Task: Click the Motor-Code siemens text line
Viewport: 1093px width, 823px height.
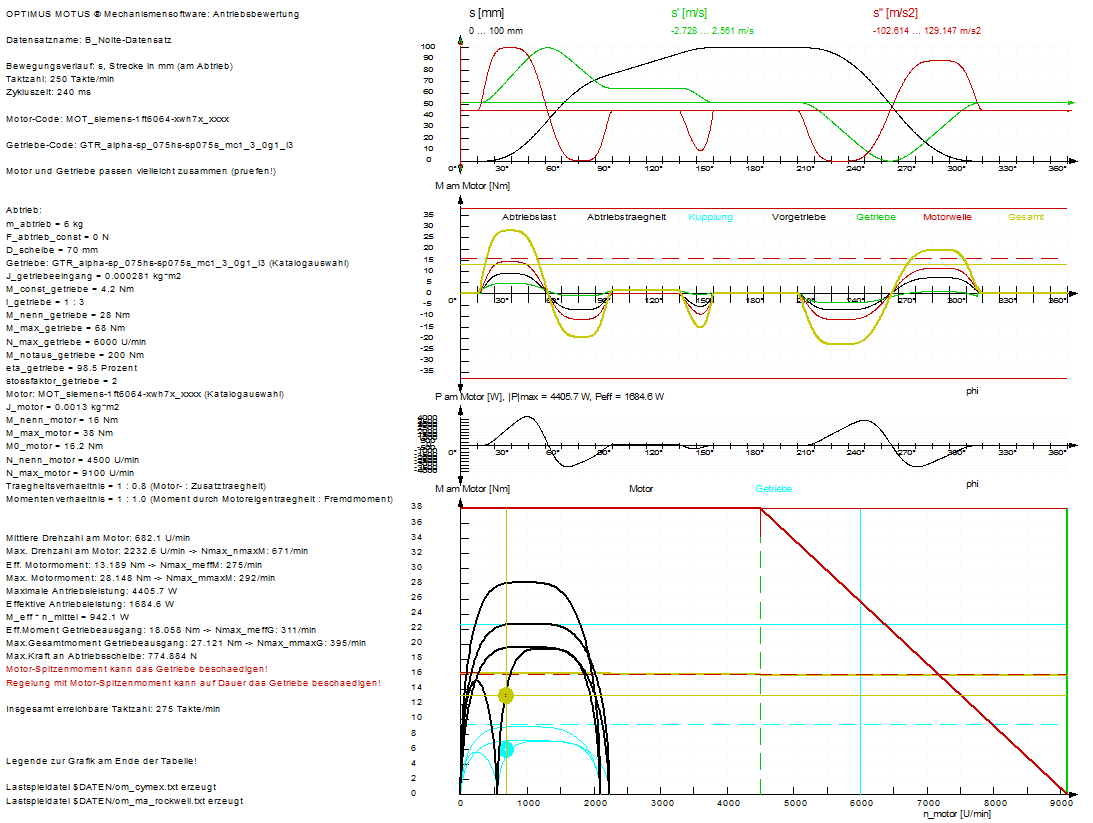Action: pos(118,118)
